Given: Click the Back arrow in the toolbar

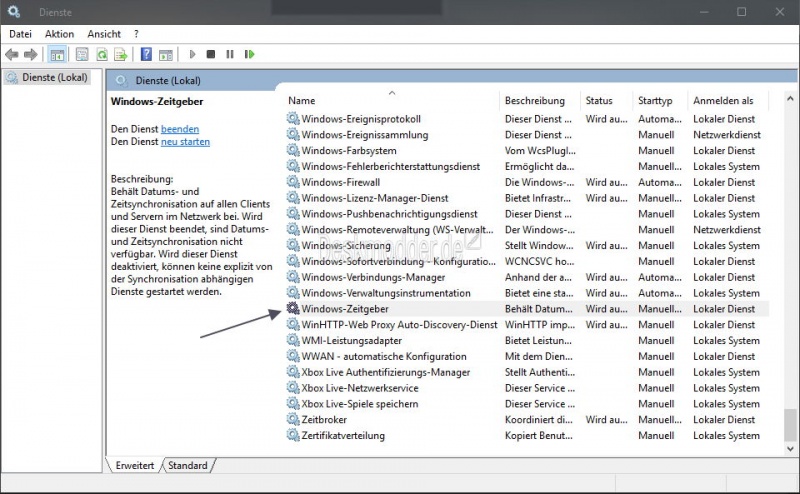Looking at the screenshot, I should click(x=12, y=54).
